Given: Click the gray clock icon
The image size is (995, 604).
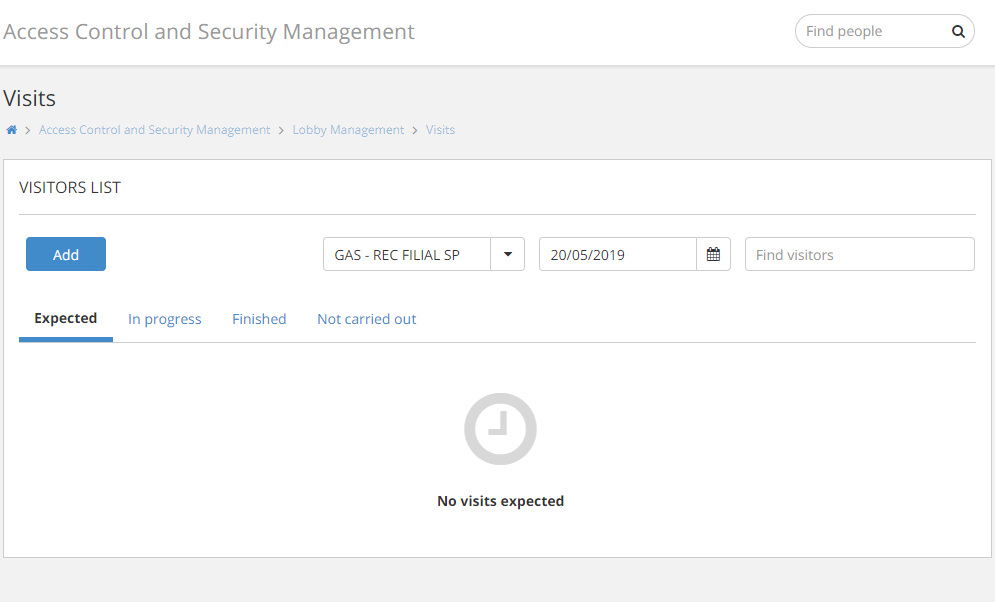Looking at the screenshot, I should (500, 429).
